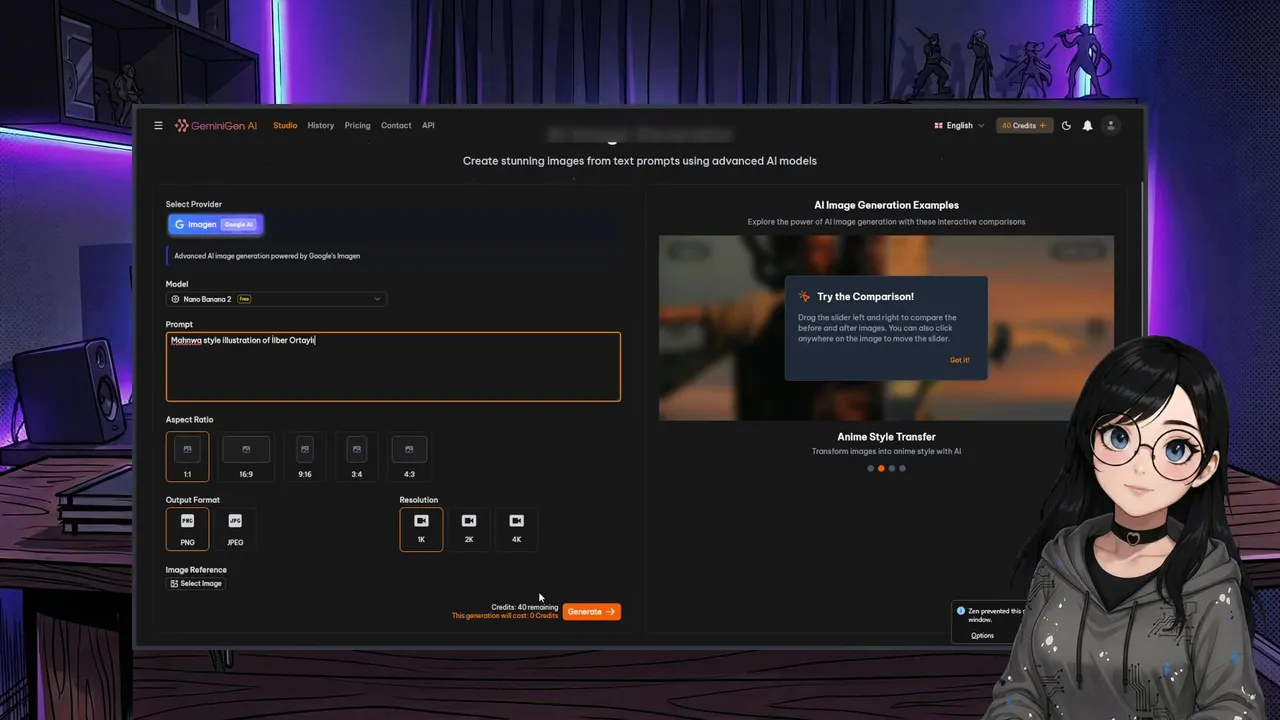This screenshot has width=1280, height=720.
Task: Open the API page
Action: [428, 126]
